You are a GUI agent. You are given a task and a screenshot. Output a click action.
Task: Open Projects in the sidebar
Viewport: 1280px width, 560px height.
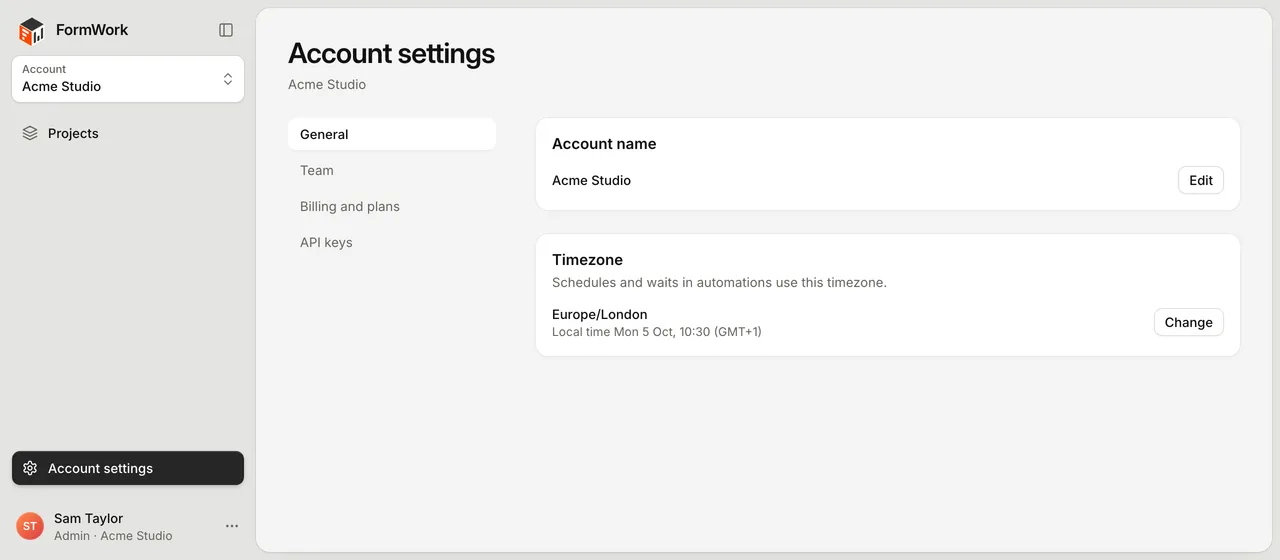128,133
